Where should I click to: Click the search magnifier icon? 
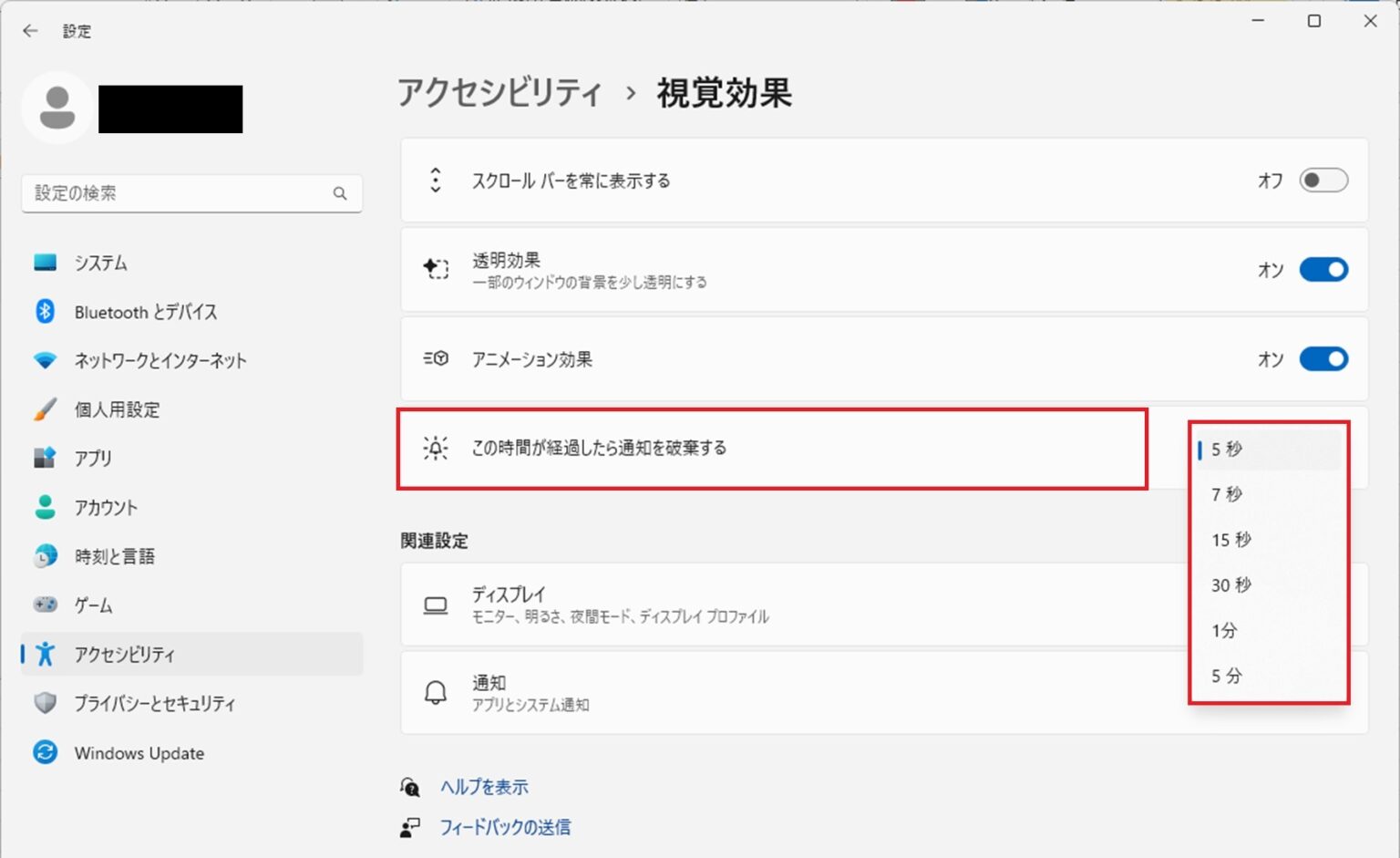(x=340, y=193)
